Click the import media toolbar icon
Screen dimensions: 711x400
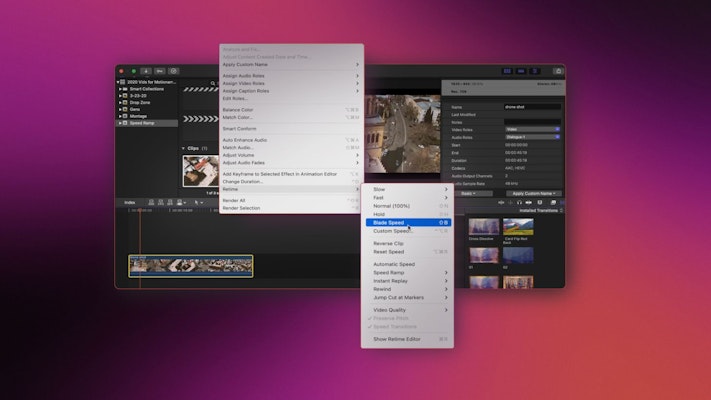coord(146,71)
